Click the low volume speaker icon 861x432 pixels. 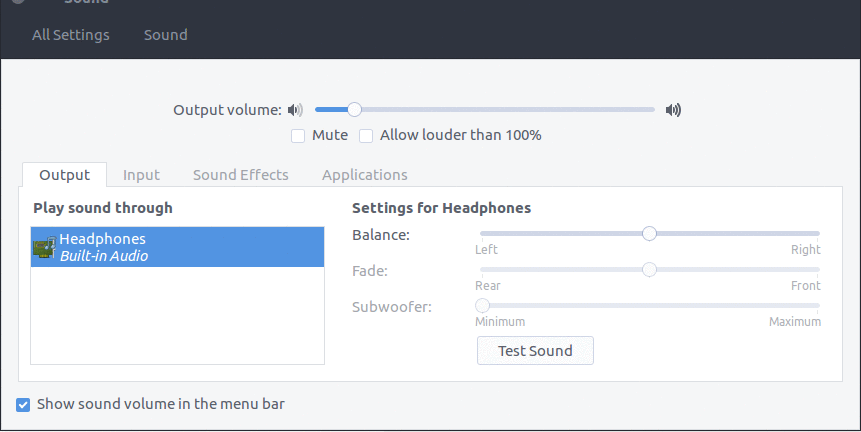295,110
